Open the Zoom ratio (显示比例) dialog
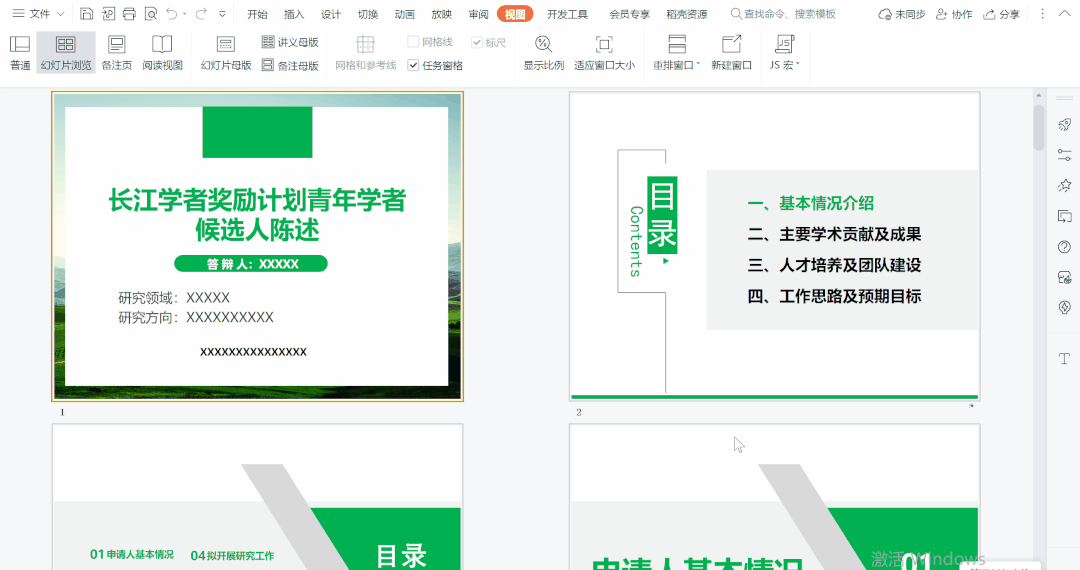The image size is (1080, 570). coord(543,53)
